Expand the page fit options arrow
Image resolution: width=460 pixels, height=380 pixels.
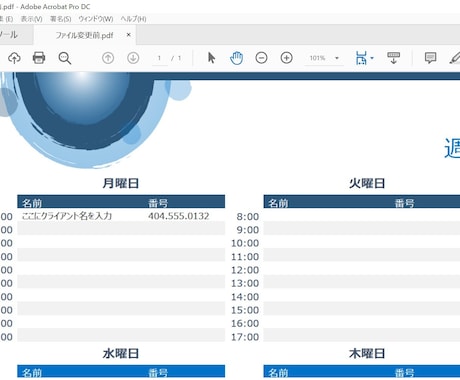[x=372, y=58]
